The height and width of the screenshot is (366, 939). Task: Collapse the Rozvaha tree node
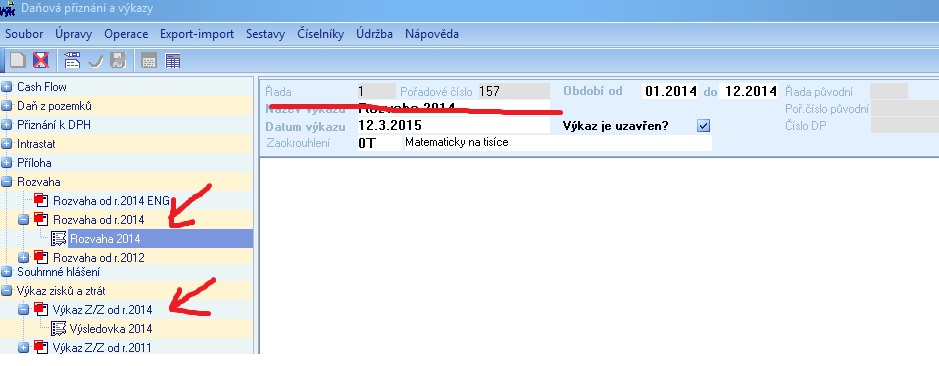pyautogui.click(x=7, y=182)
